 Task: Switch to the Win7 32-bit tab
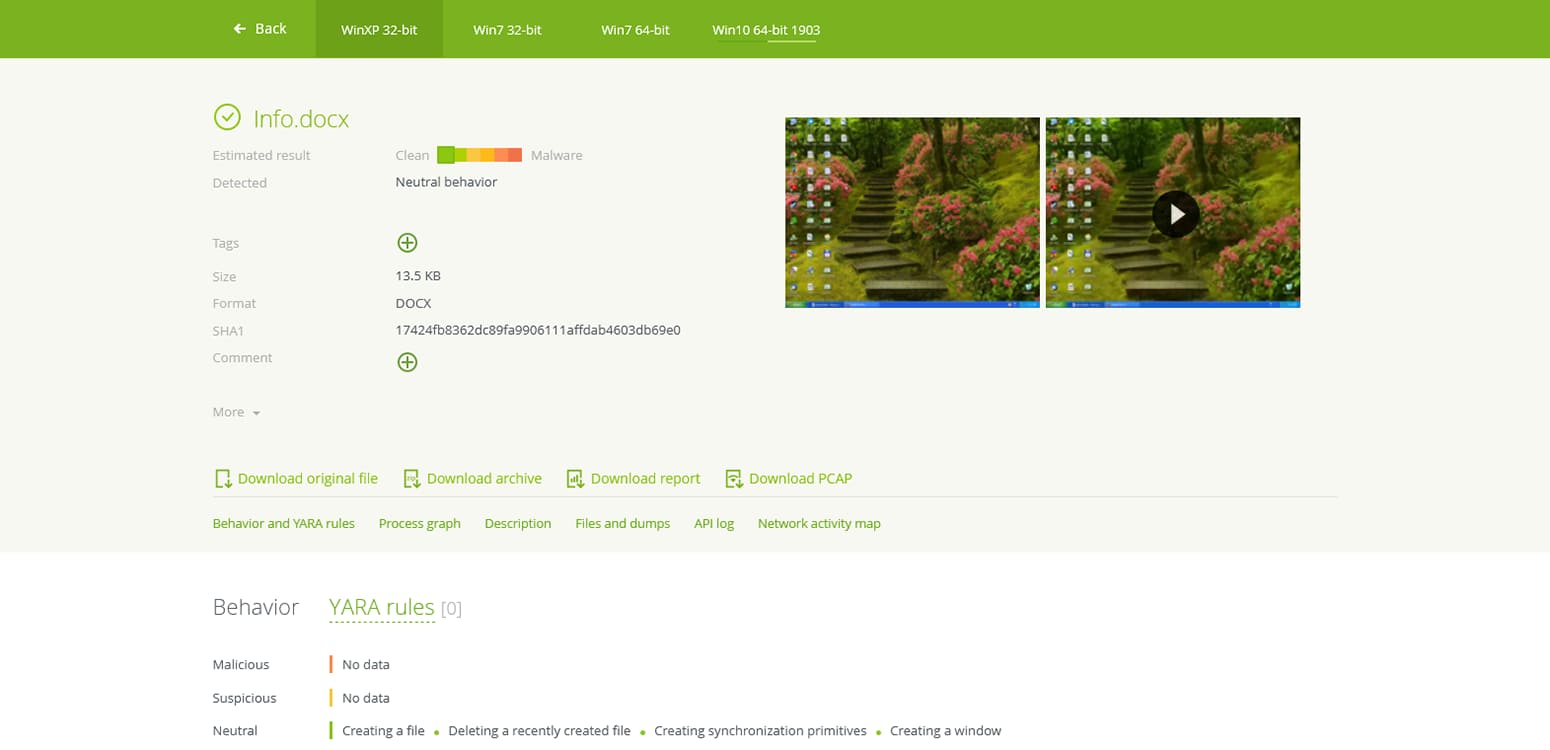(x=507, y=30)
